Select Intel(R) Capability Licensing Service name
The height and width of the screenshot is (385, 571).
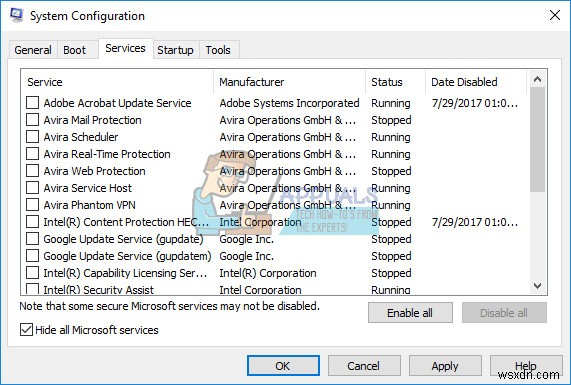(x=125, y=273)
